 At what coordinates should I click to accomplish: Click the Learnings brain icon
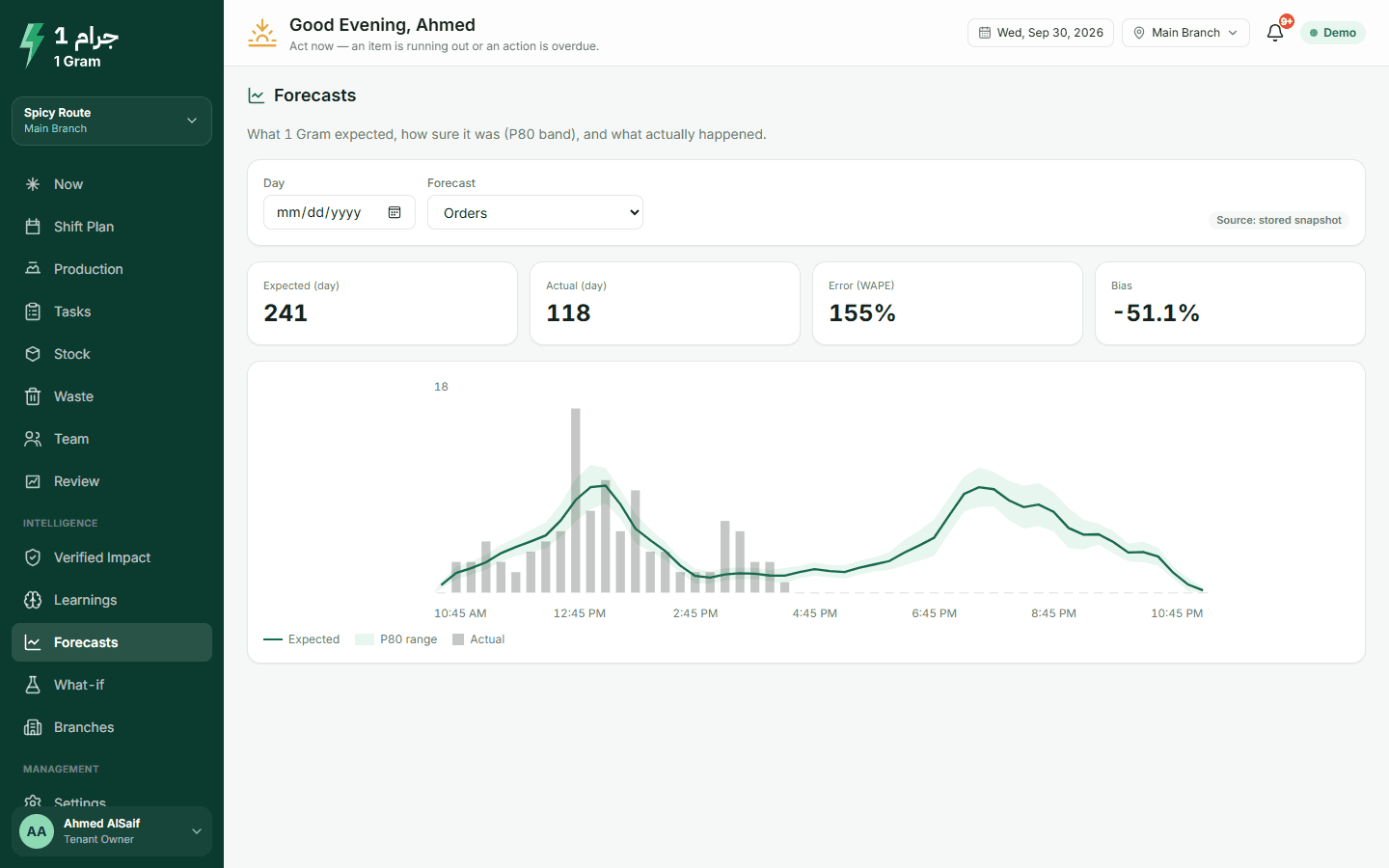click(33, 600)
